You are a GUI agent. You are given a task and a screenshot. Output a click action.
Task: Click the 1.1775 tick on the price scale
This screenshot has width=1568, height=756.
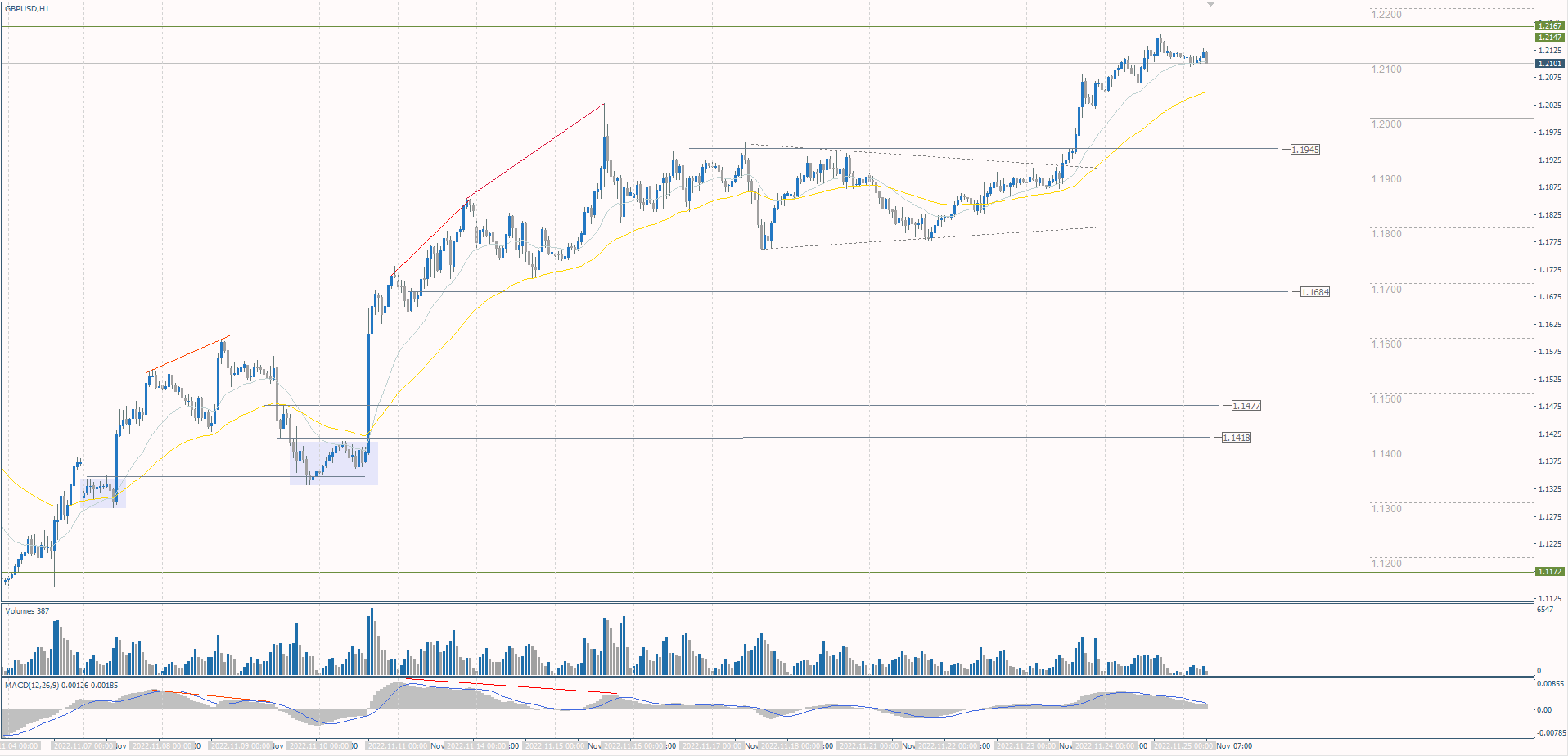(x=1550, y=242)
